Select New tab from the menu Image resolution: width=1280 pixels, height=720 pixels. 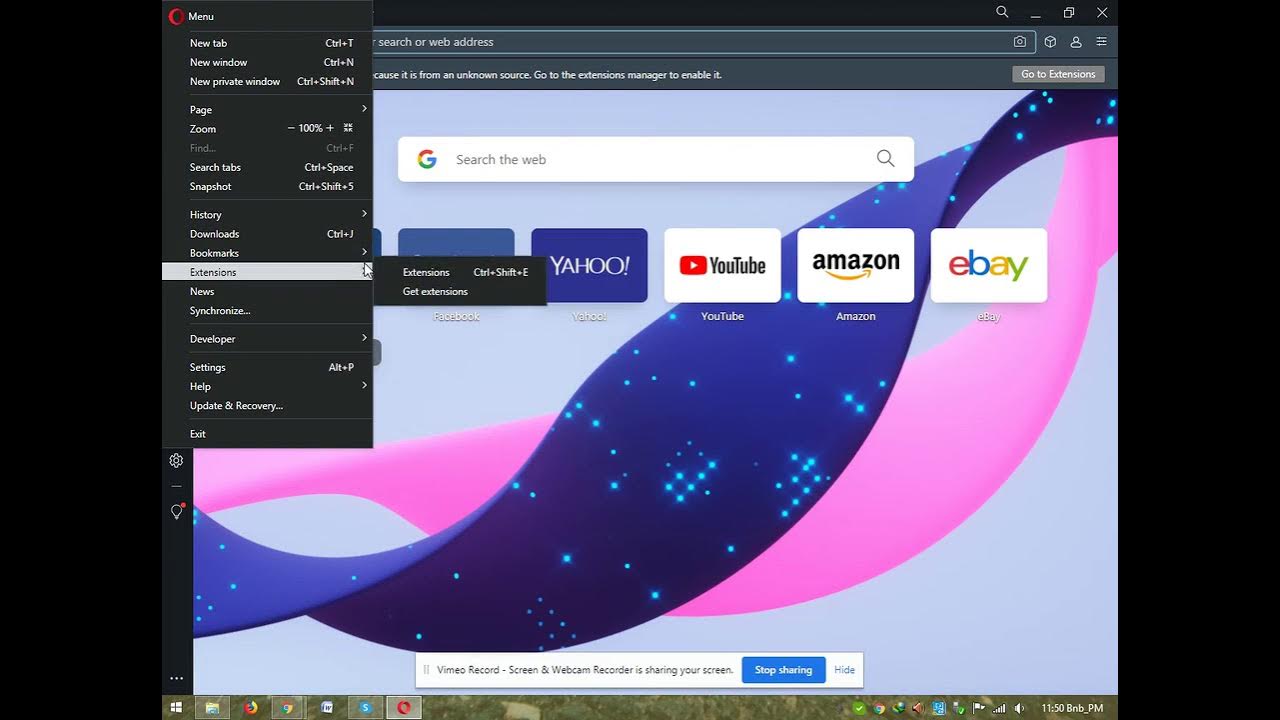coord(267,43)
